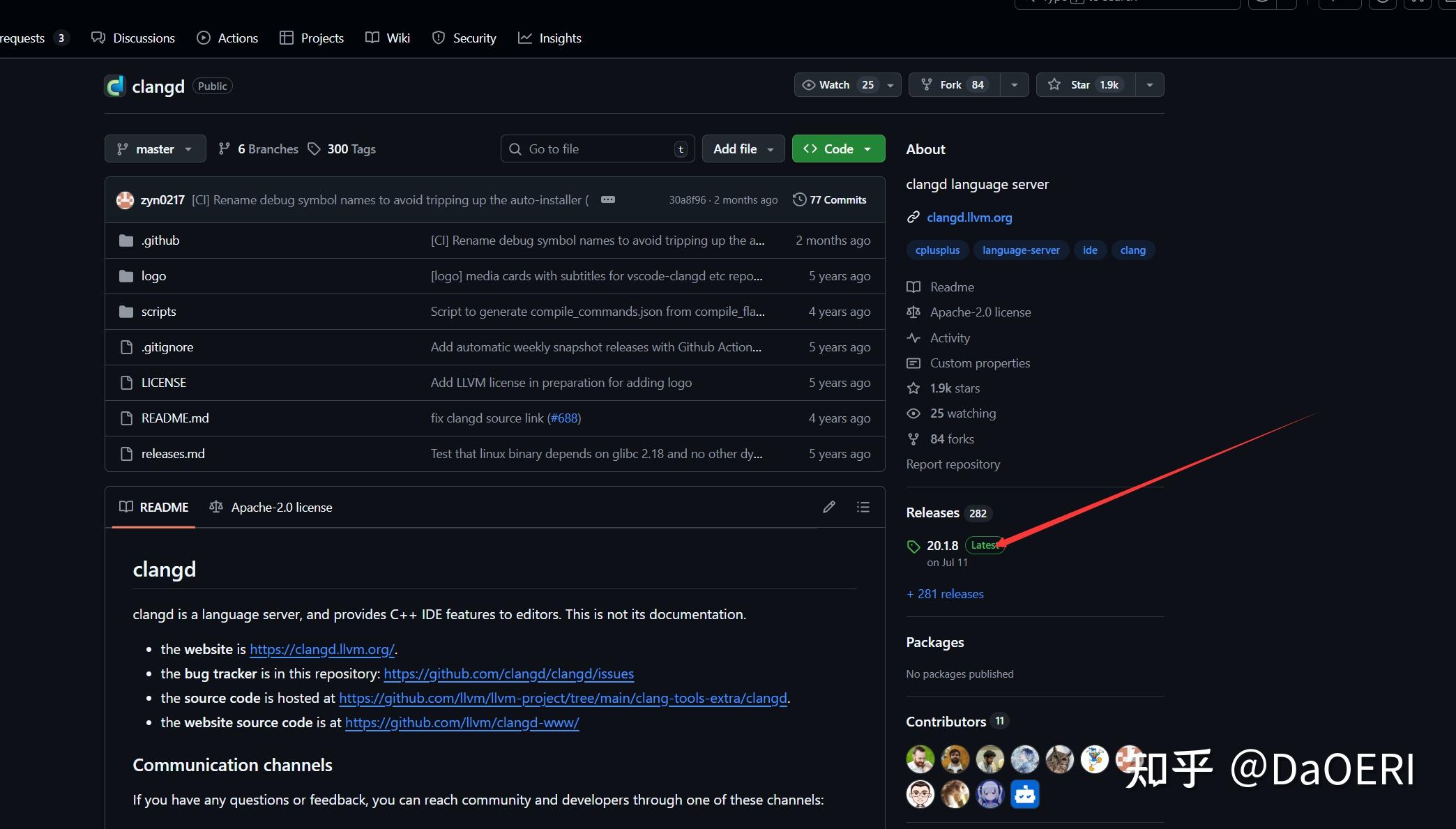The image size is (1456, 829).
Task: Expand the Fork options dropdown arrow
Action: coord(1014,85)
